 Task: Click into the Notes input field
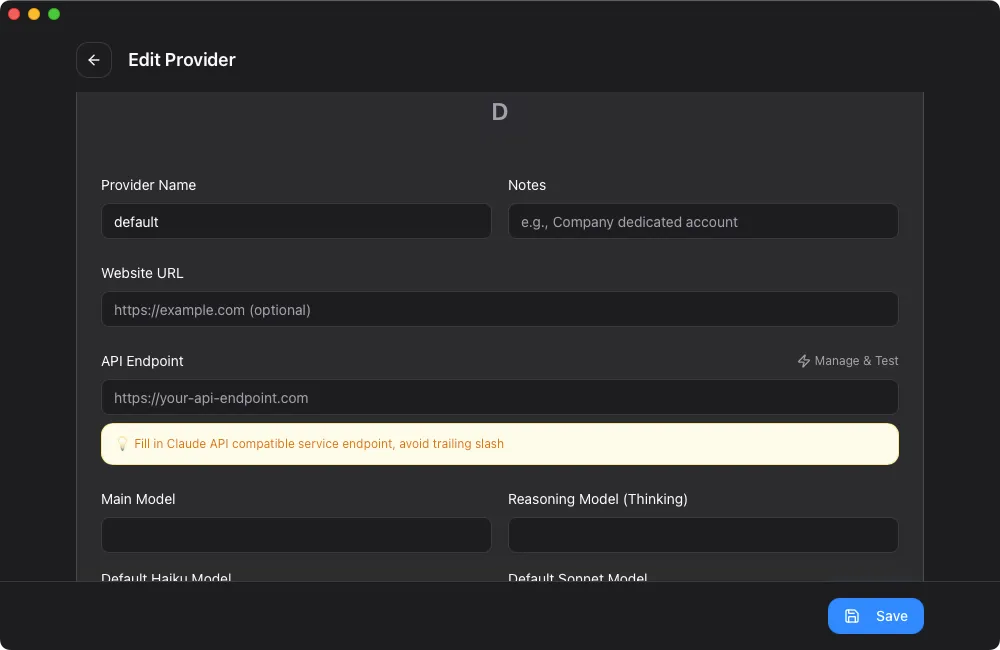pos(703,222)
